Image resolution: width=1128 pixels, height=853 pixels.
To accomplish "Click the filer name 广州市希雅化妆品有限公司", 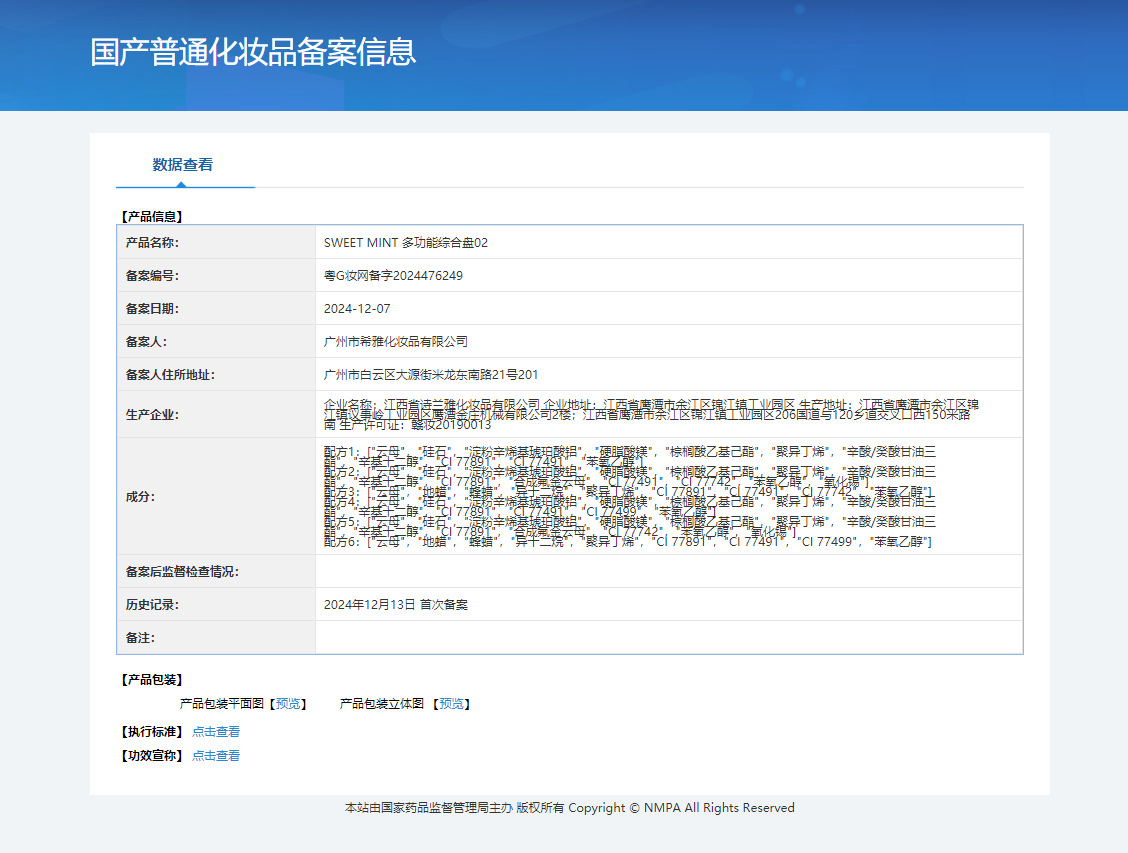I will click(396, 342).
